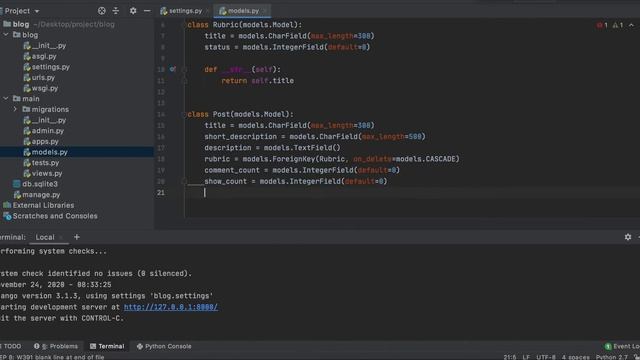Click the comment_count field name
This screenshot has width=640, height=360.
tap(232, 170)
